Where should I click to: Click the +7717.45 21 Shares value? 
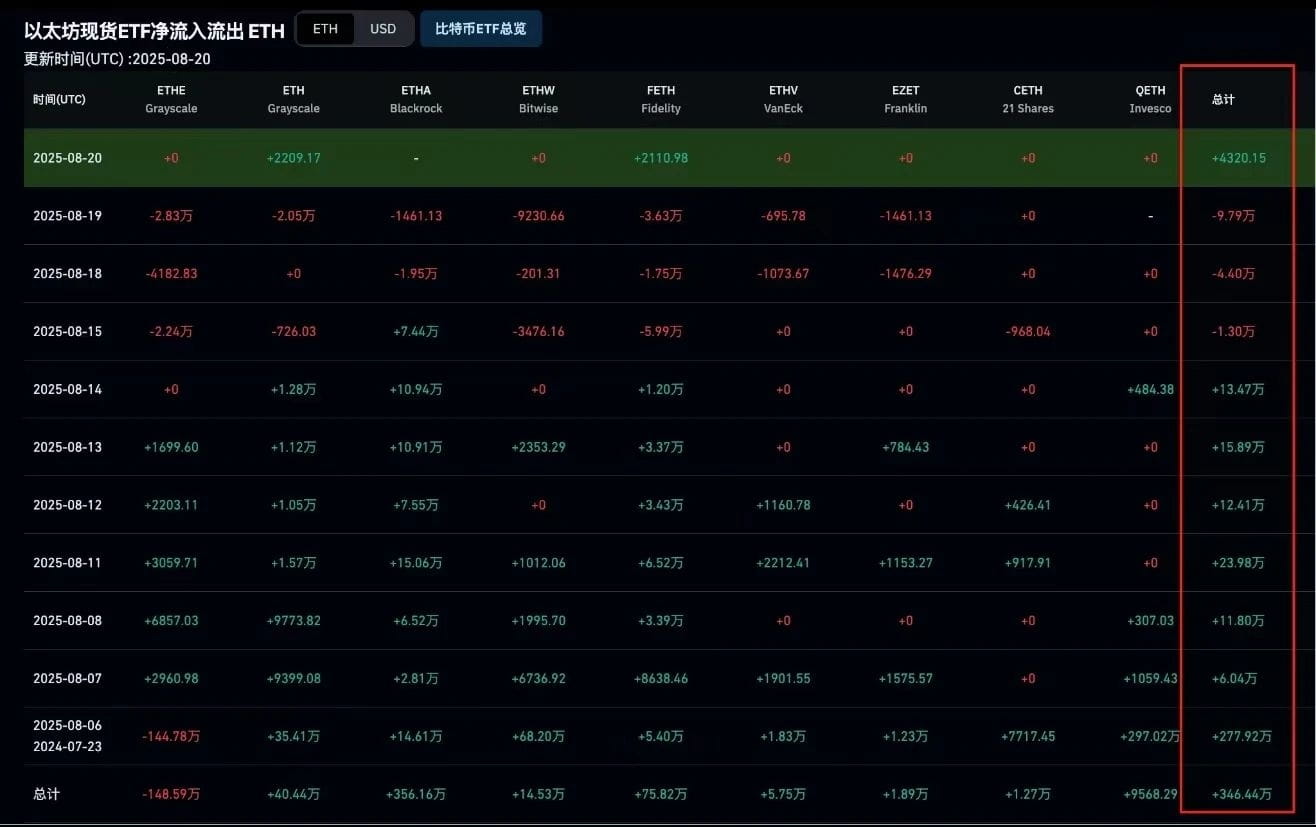pos(1028,736)
